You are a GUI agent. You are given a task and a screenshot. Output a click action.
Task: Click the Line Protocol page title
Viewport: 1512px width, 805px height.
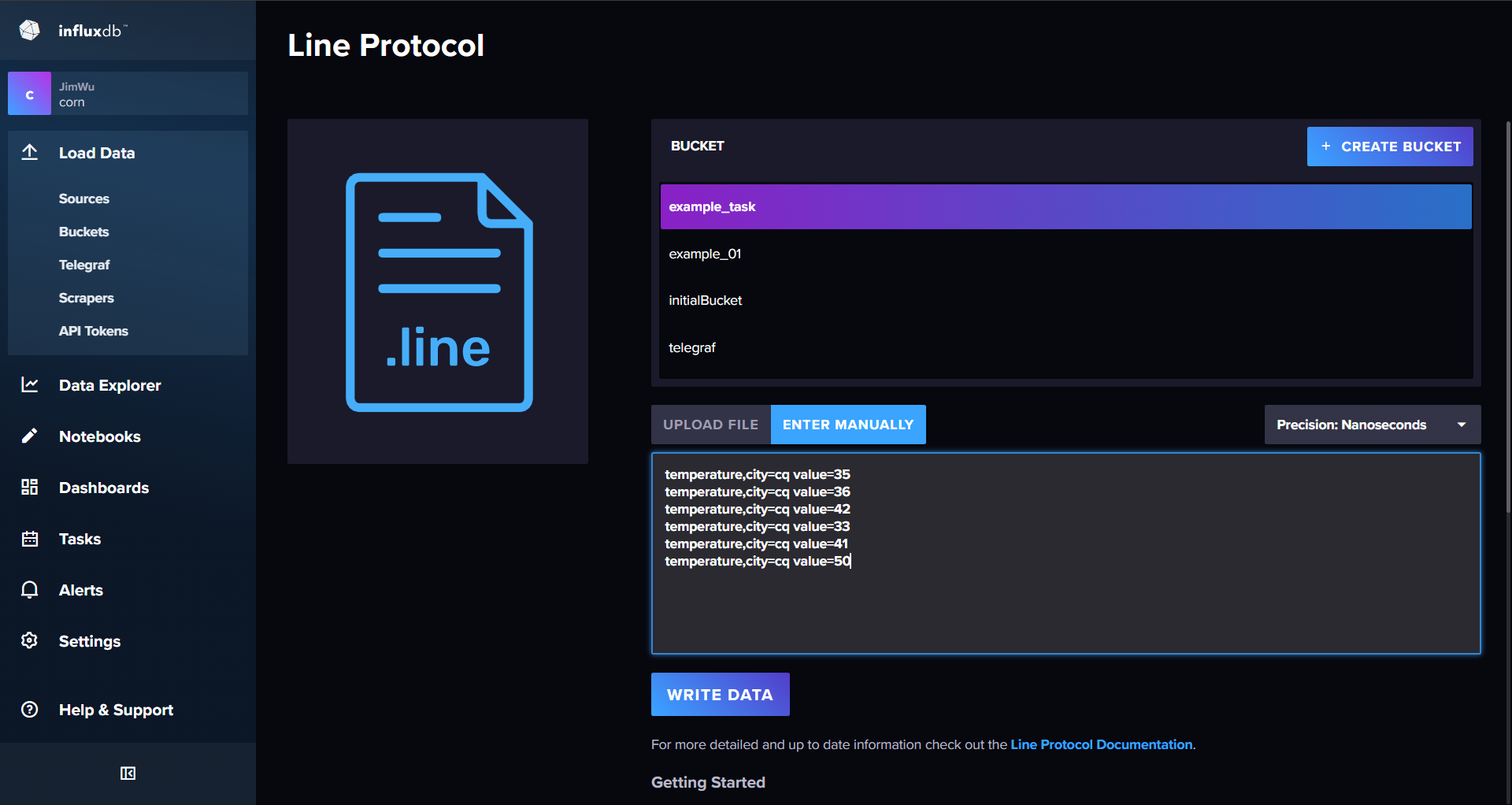coord(386,46)
